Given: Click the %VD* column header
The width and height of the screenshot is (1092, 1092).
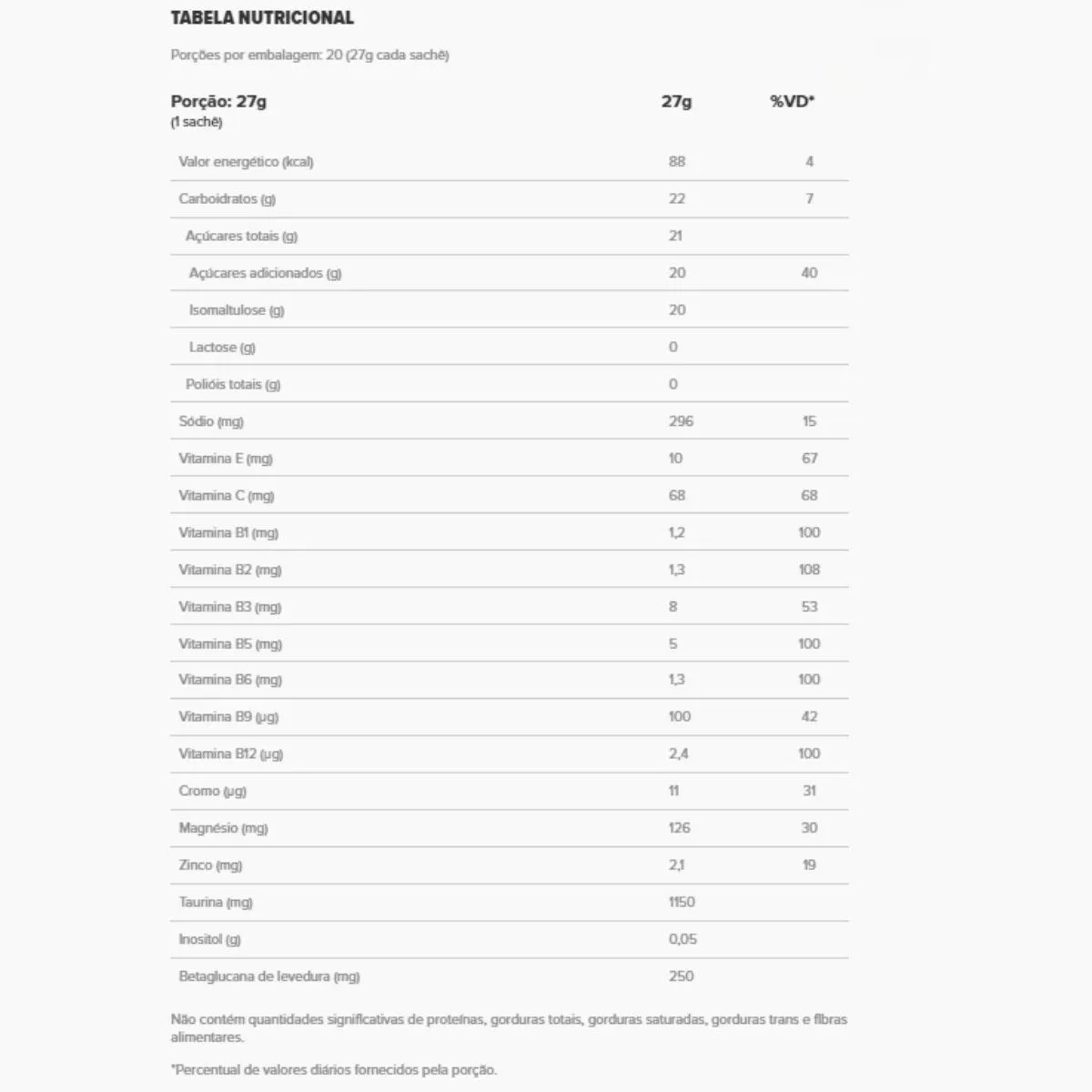Looking at the screenshot, I should tap(792, 101).
